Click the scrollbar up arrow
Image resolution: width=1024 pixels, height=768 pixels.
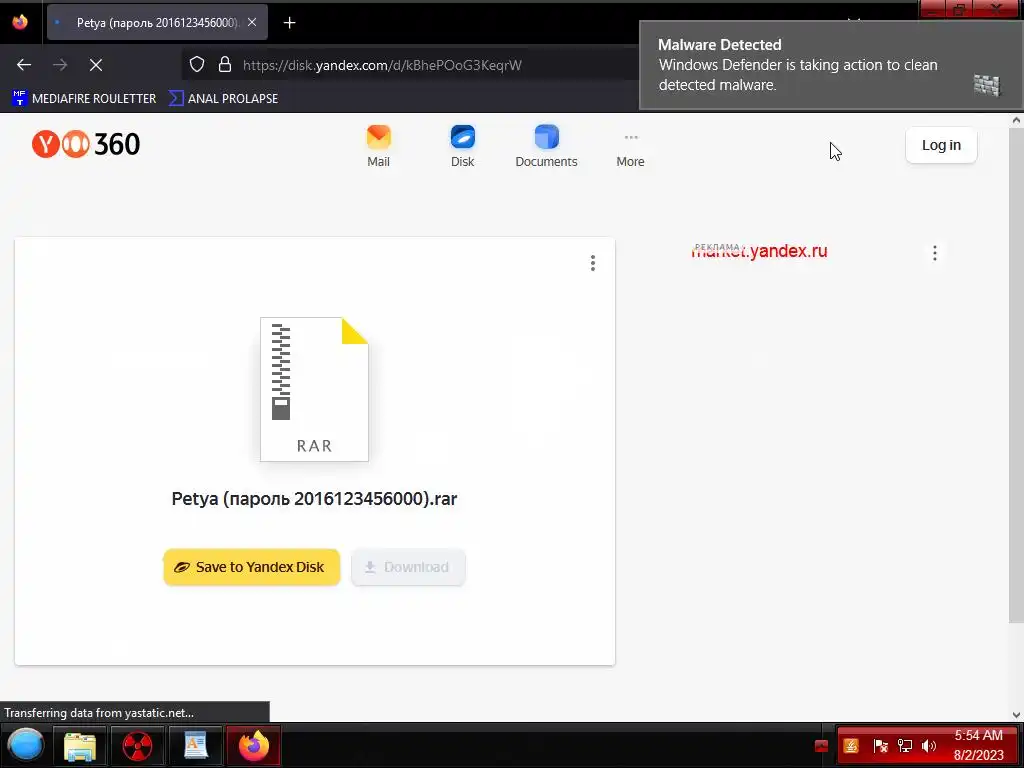[1016, 120]
